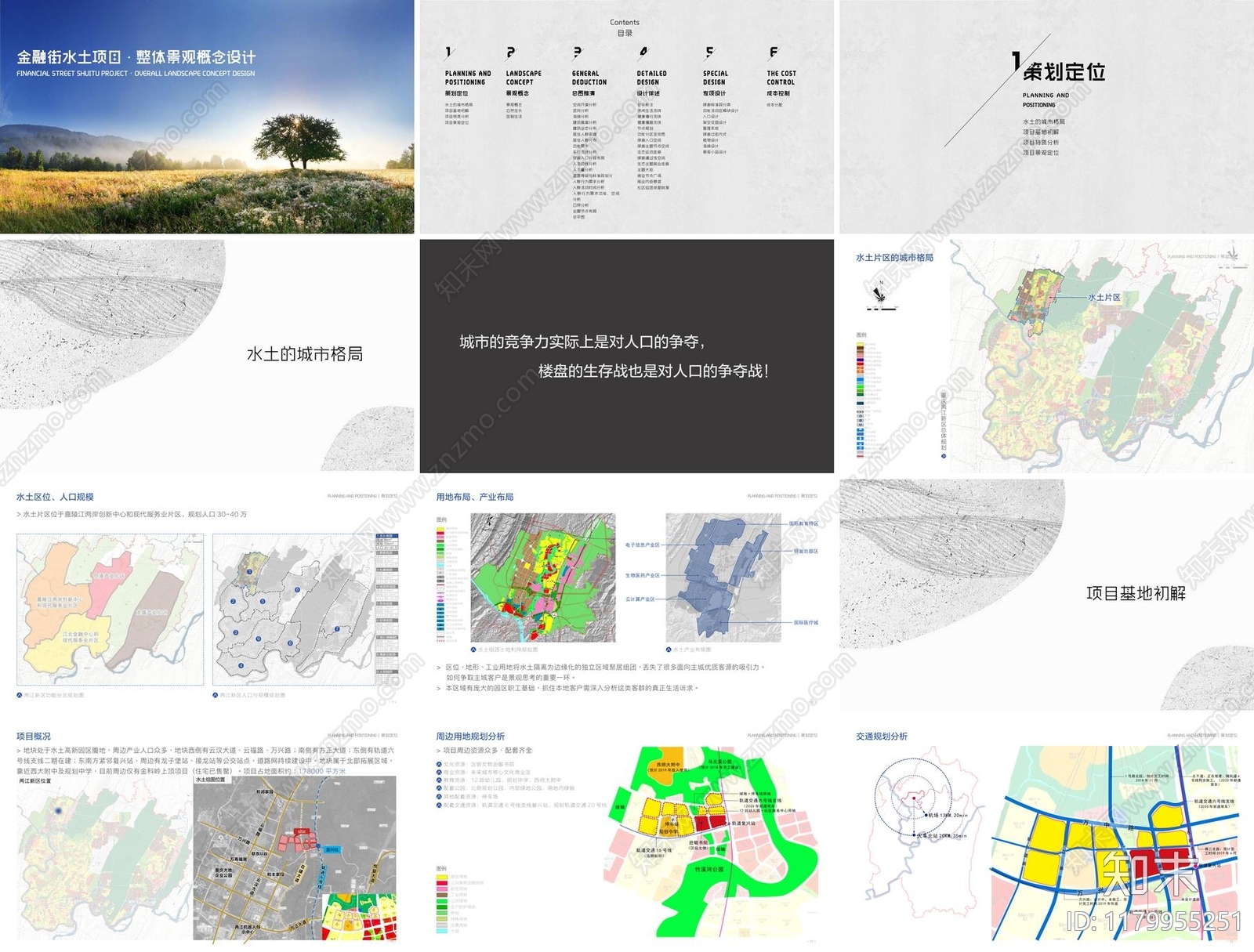This screenshot has width=1254, height=952.
Task: Select THE COST CONTROL heading in contents
Action: point(781,78)
